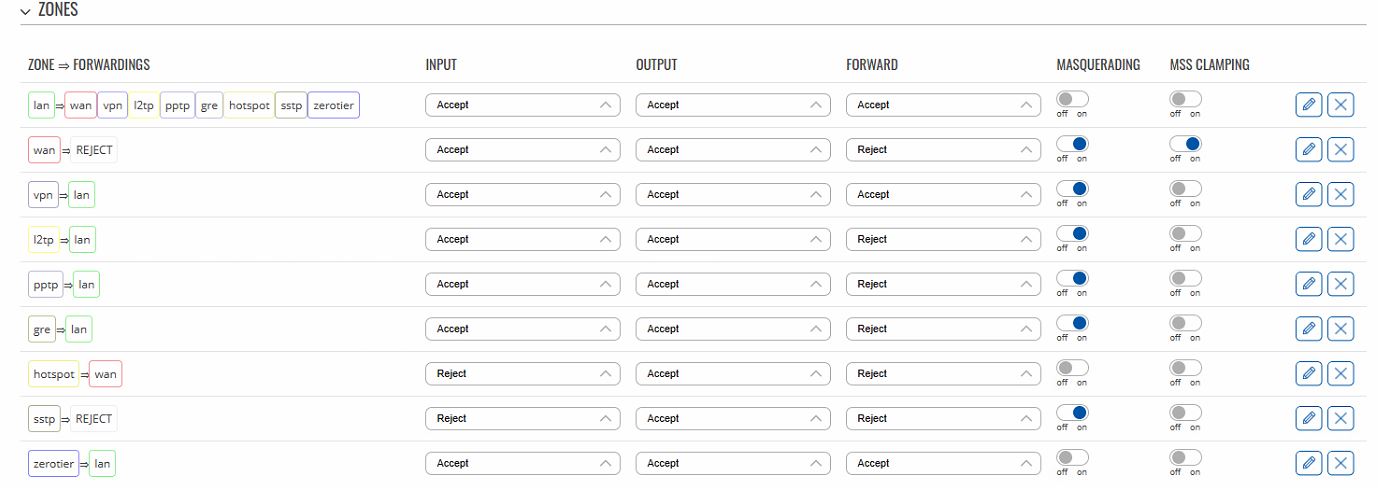Edit the hotspot zone settings

[1308, 374]
